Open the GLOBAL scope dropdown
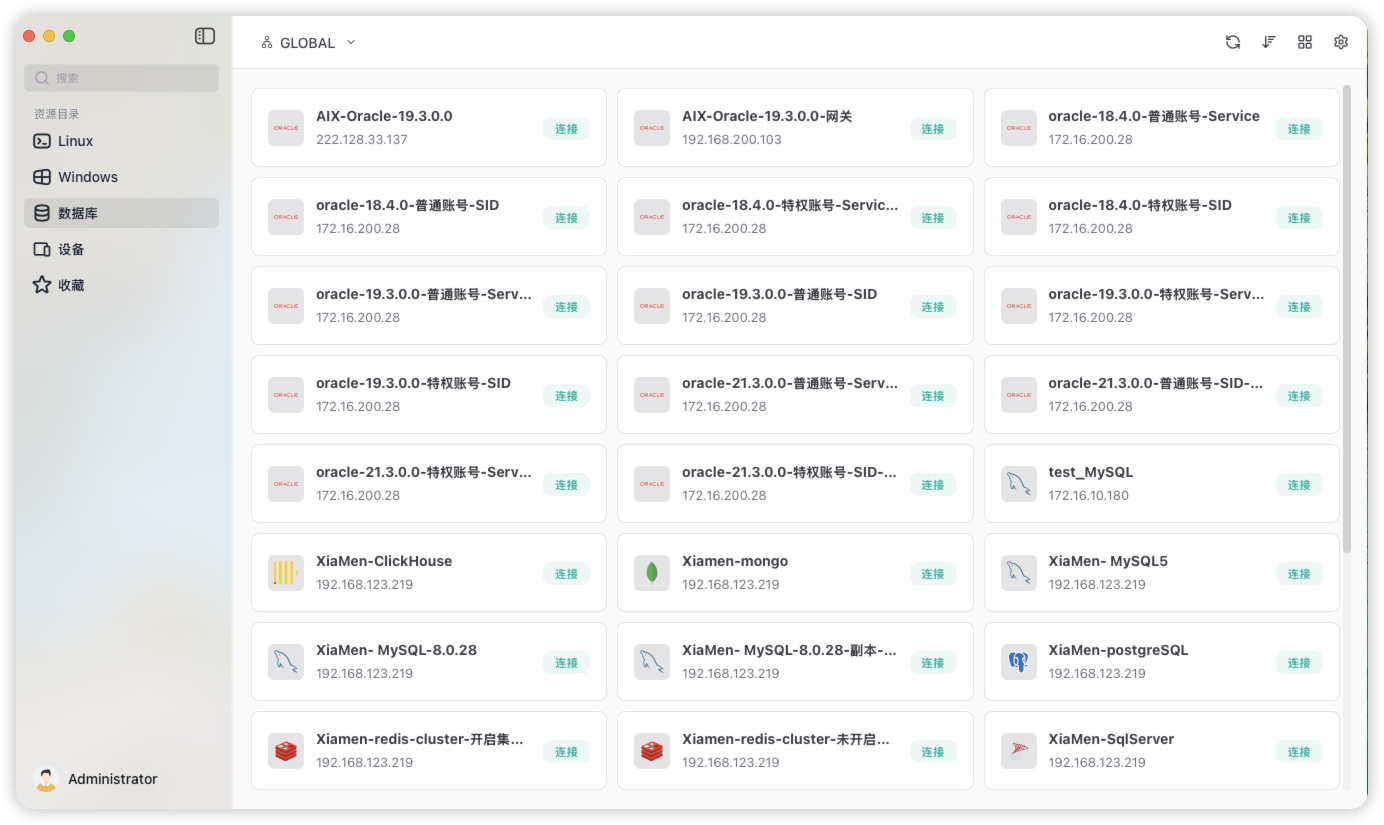This screenshot has width=1384, height=825. [x=307, y=42]
